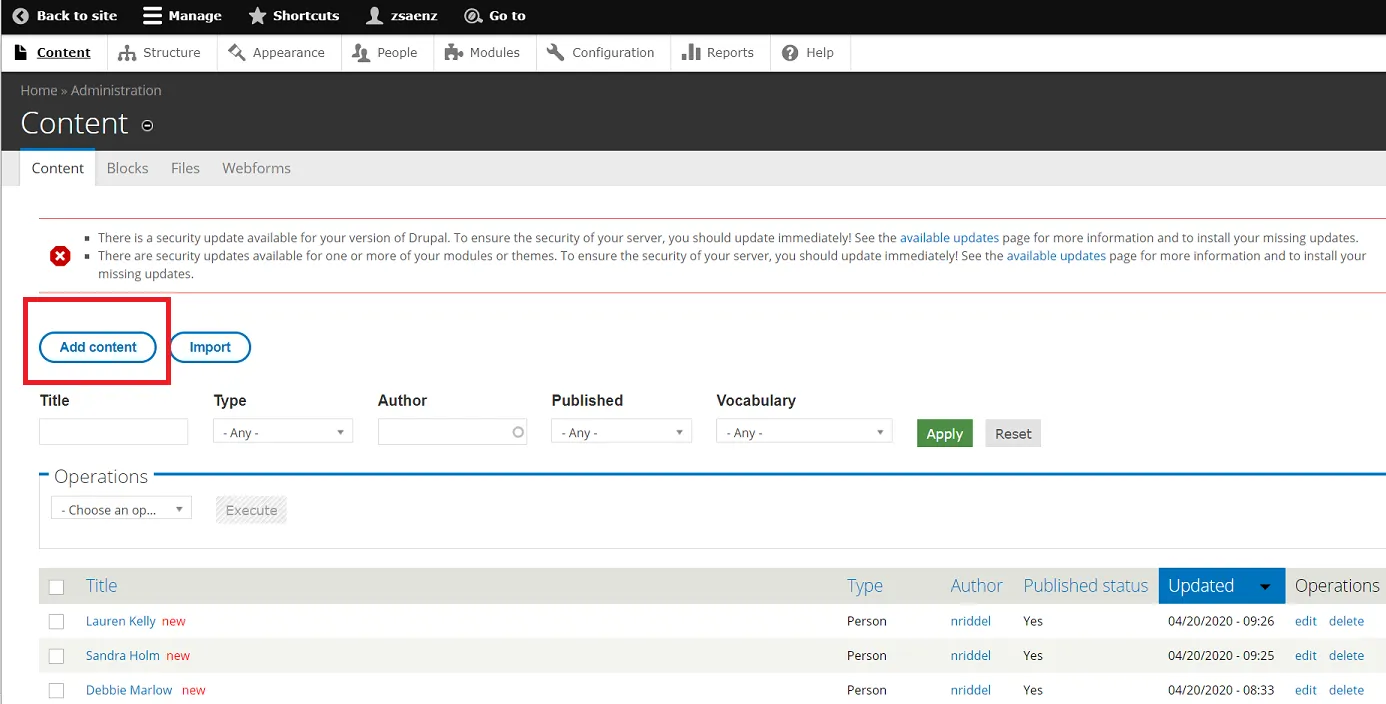This screenshot has width=1386, height=704.
Task: Open the Published filter dropdown
Action: [621, 431]
